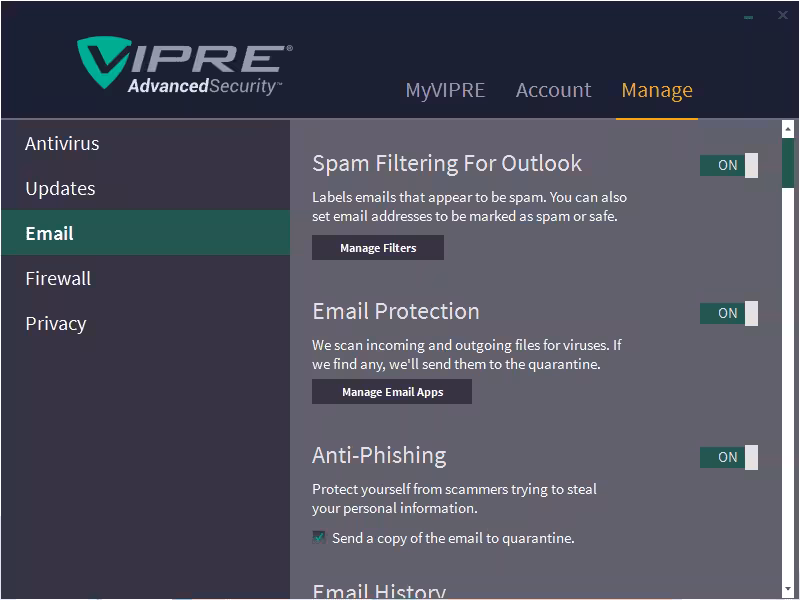Click the Spam Filtering For Outlook heading

click(x=447, y=164)
